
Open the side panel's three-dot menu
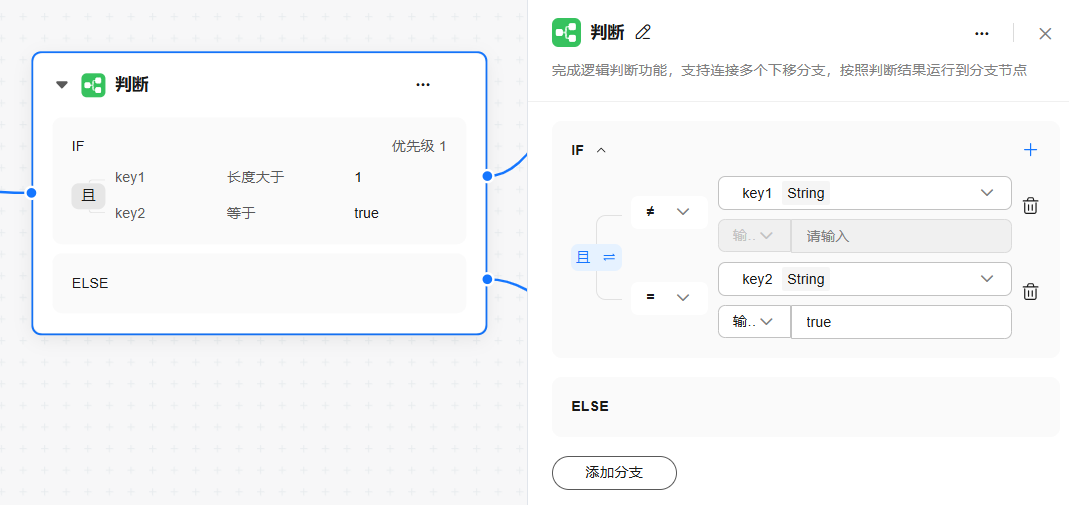(x=982, y=33)
